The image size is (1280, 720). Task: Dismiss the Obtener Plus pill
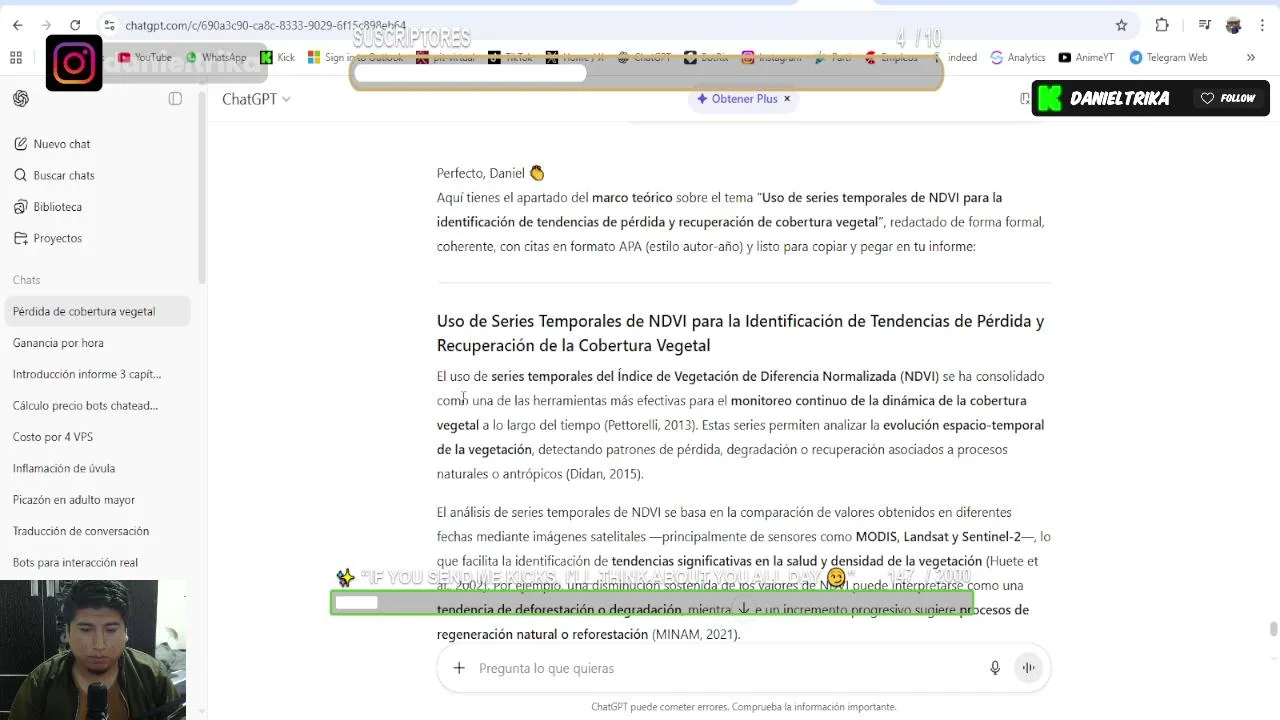click(x=787, y=99)
